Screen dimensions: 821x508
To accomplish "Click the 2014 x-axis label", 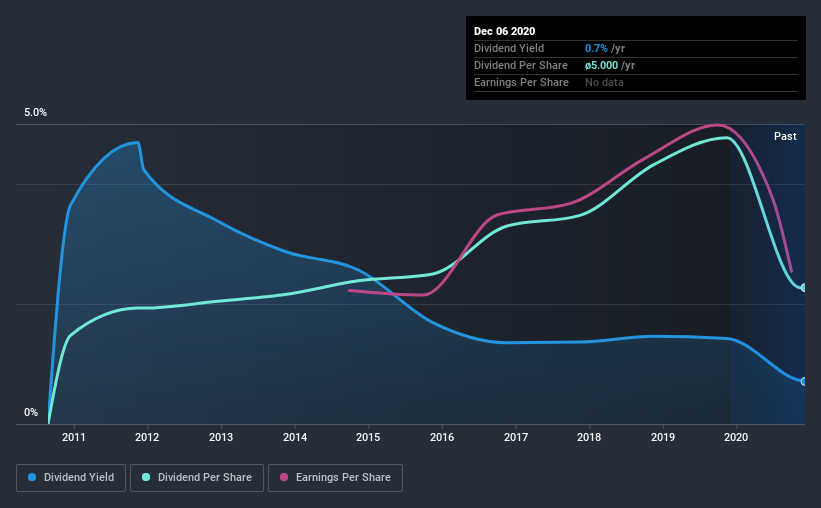I will coord(295,437).
